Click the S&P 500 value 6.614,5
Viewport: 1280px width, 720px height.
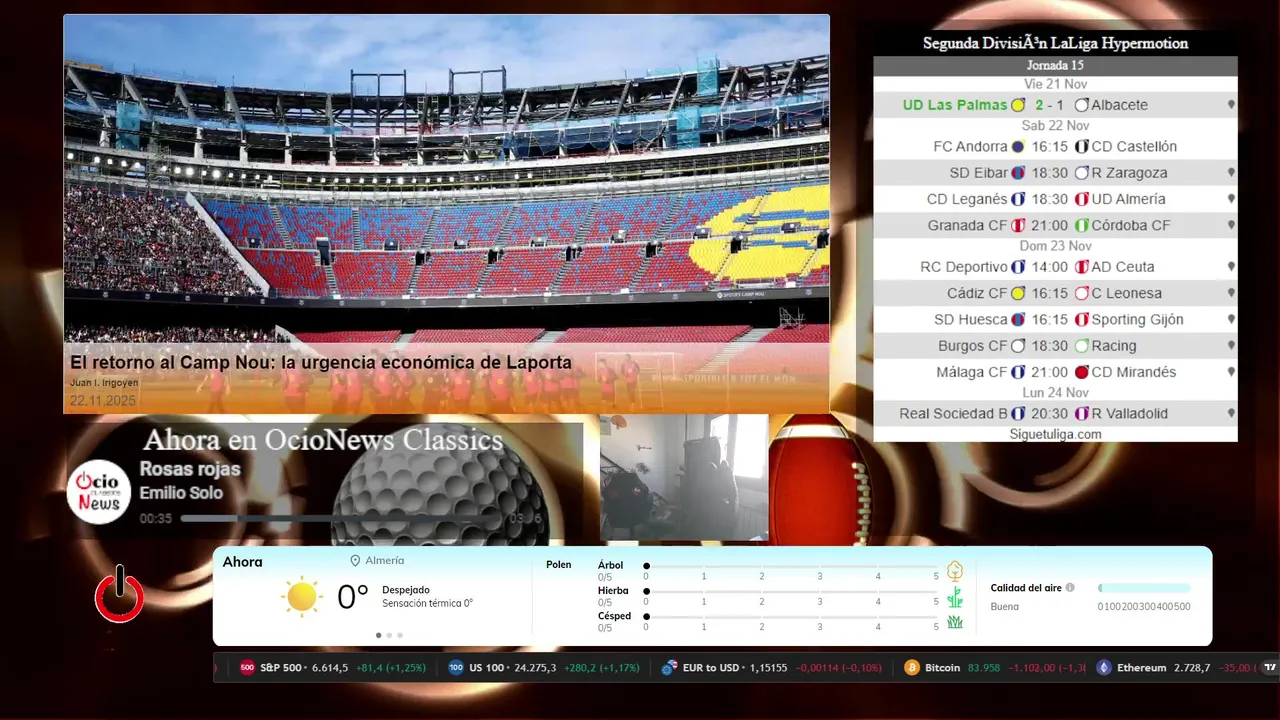330,667
